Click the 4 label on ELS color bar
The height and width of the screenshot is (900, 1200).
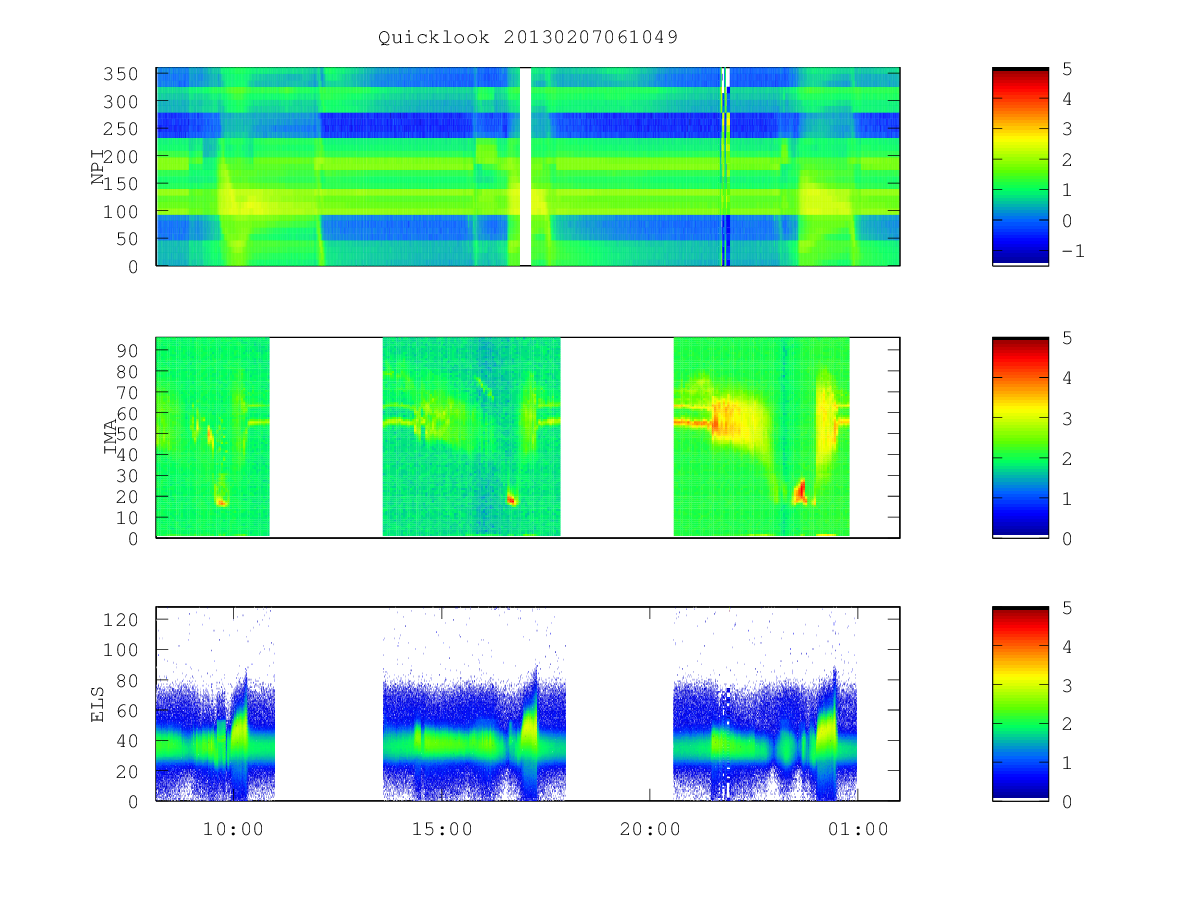(1066, 646)
